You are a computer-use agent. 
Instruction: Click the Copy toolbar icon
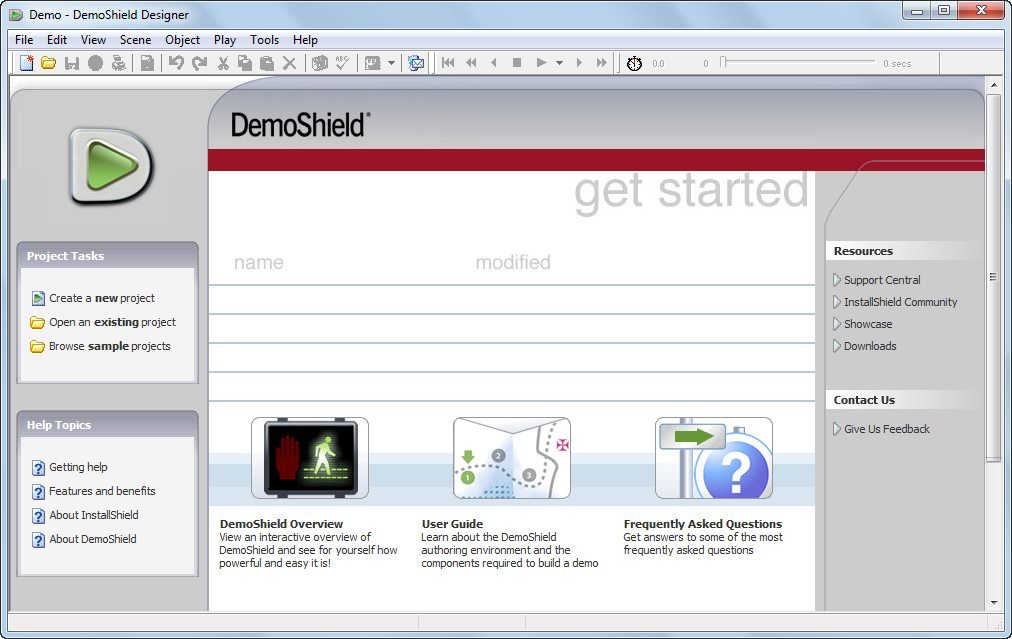tap(245, 63)
